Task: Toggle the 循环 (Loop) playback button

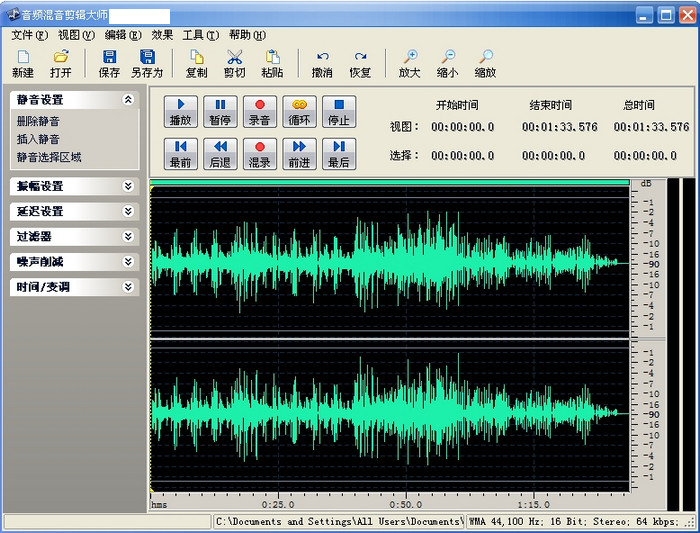Action: (x=299, y=111)
